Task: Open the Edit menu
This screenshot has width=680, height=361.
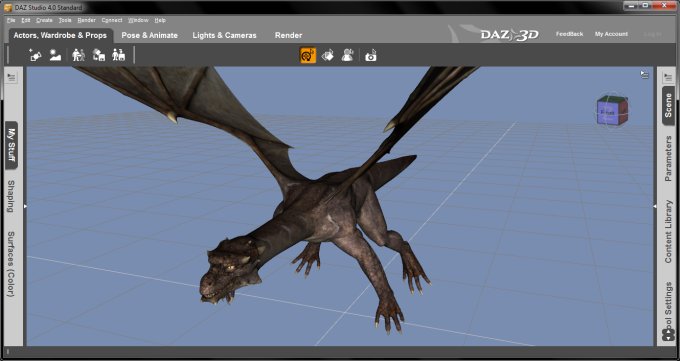Action: 26,20
